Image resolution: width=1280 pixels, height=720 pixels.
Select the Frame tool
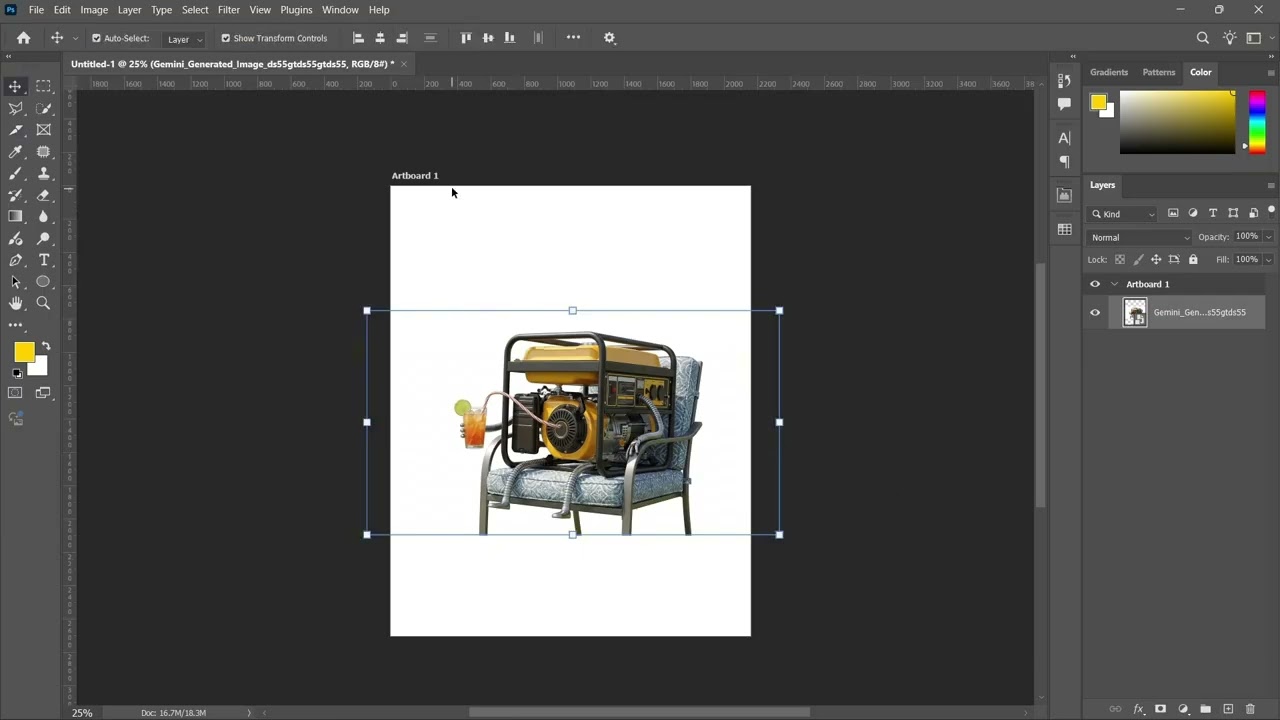(x=44, y=130)
